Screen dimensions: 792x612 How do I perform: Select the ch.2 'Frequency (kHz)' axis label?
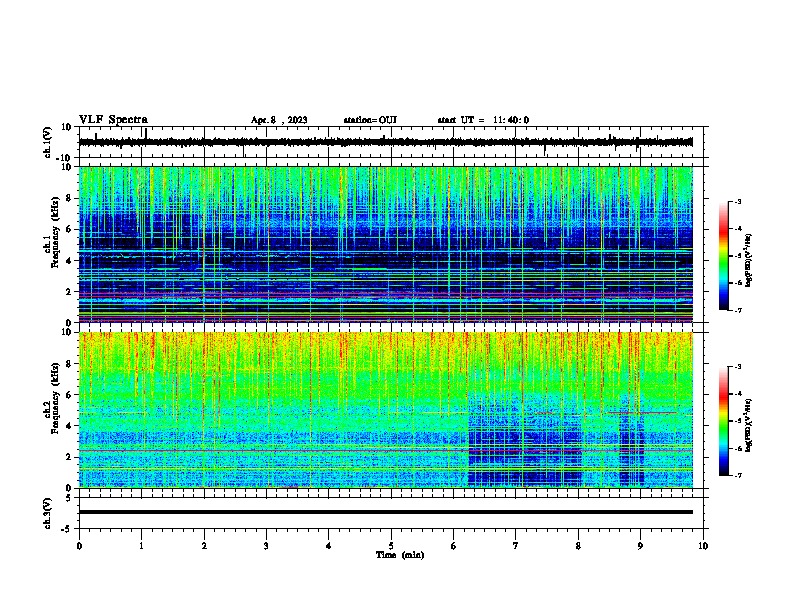(x=56, y=398)
